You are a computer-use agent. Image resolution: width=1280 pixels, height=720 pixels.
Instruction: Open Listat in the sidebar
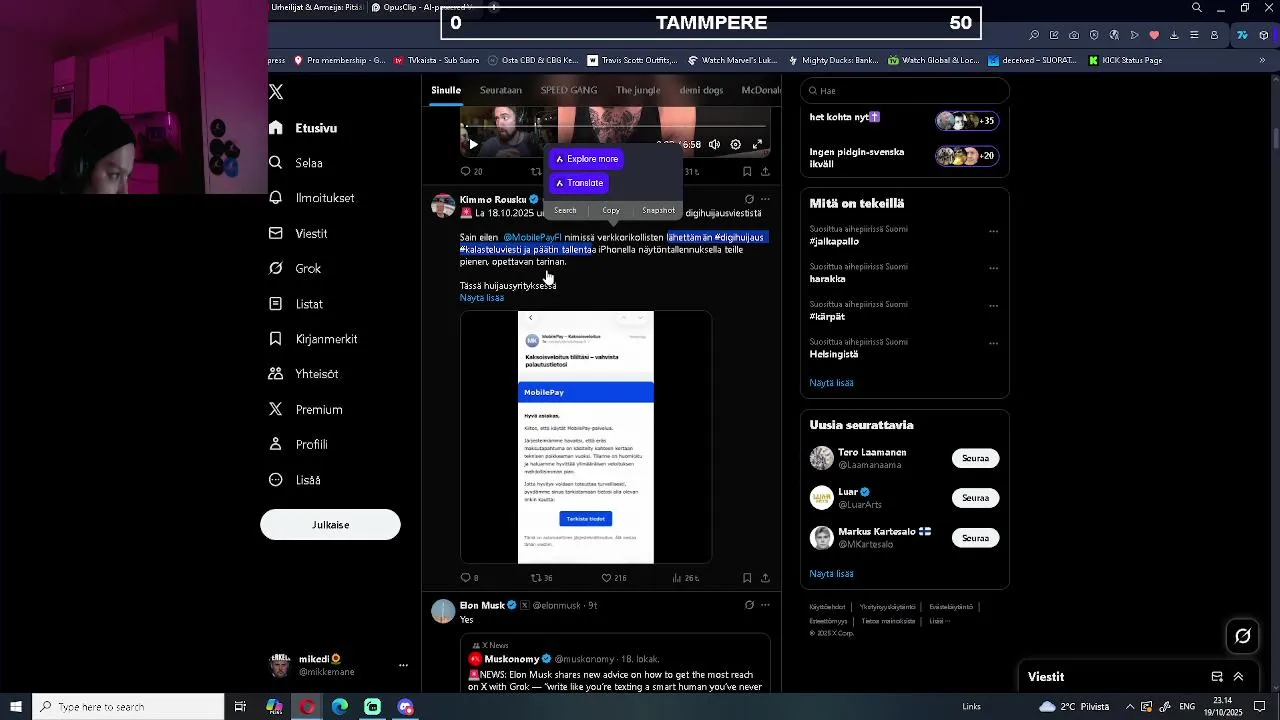pos(297,304)
